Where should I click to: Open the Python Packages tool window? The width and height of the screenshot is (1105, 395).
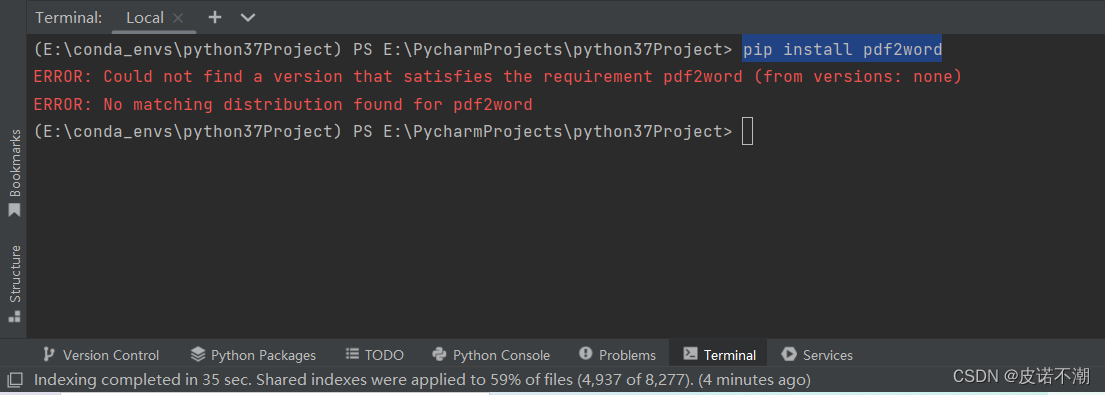[254, 355]
